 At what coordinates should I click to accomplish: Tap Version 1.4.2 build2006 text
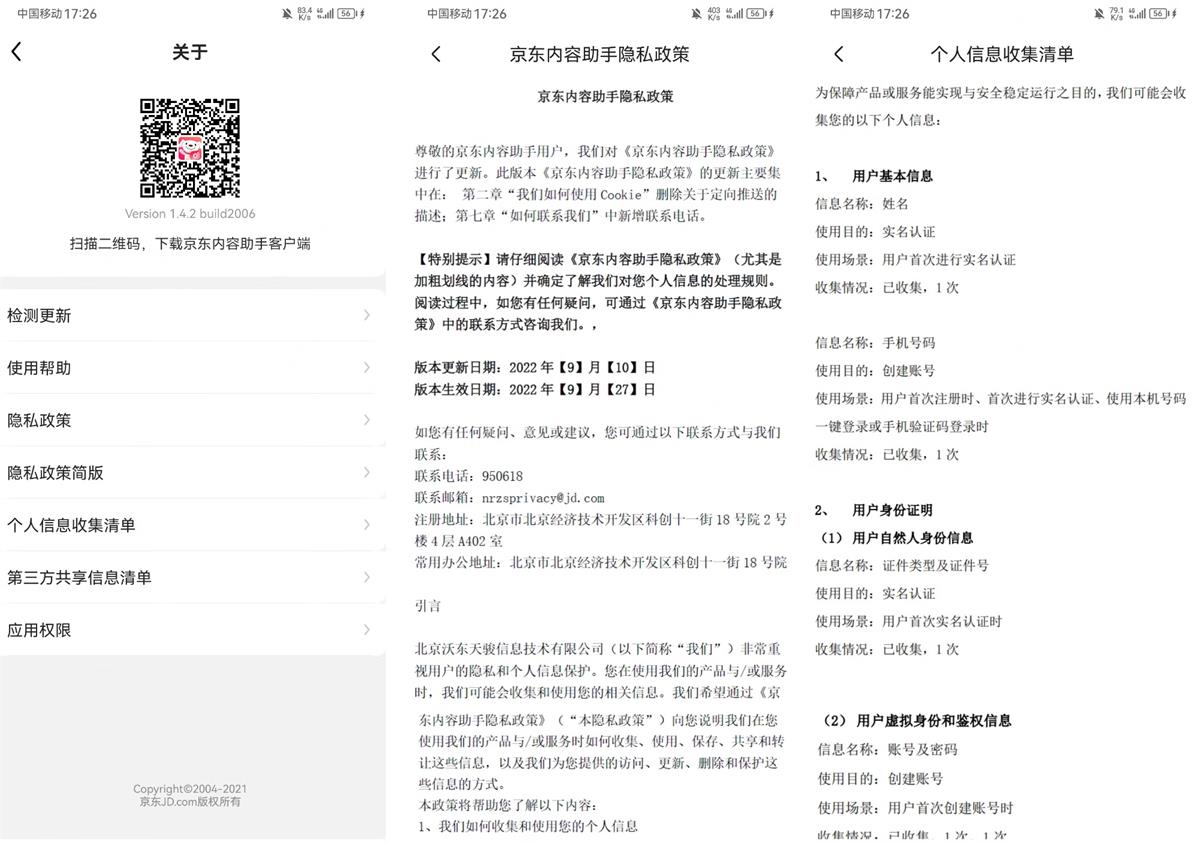point(190,214)
